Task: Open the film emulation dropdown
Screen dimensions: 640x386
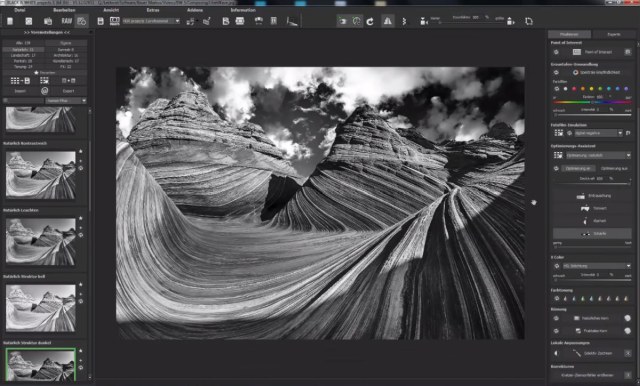Action: [598, 133]
